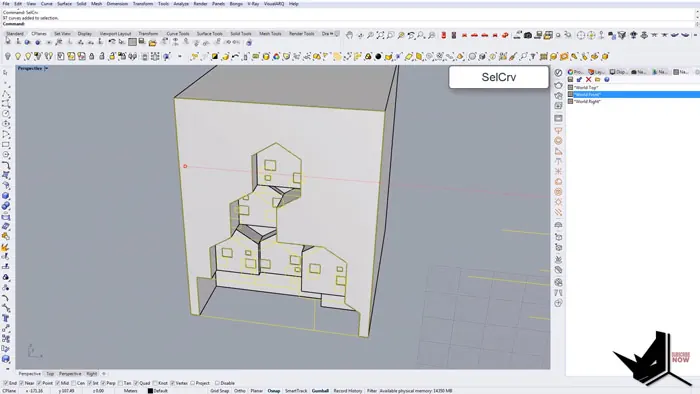The width and height of the screenshot is (700, 394).
Task: Switch to the Right viewport tab
Action: tap(92, 373)
